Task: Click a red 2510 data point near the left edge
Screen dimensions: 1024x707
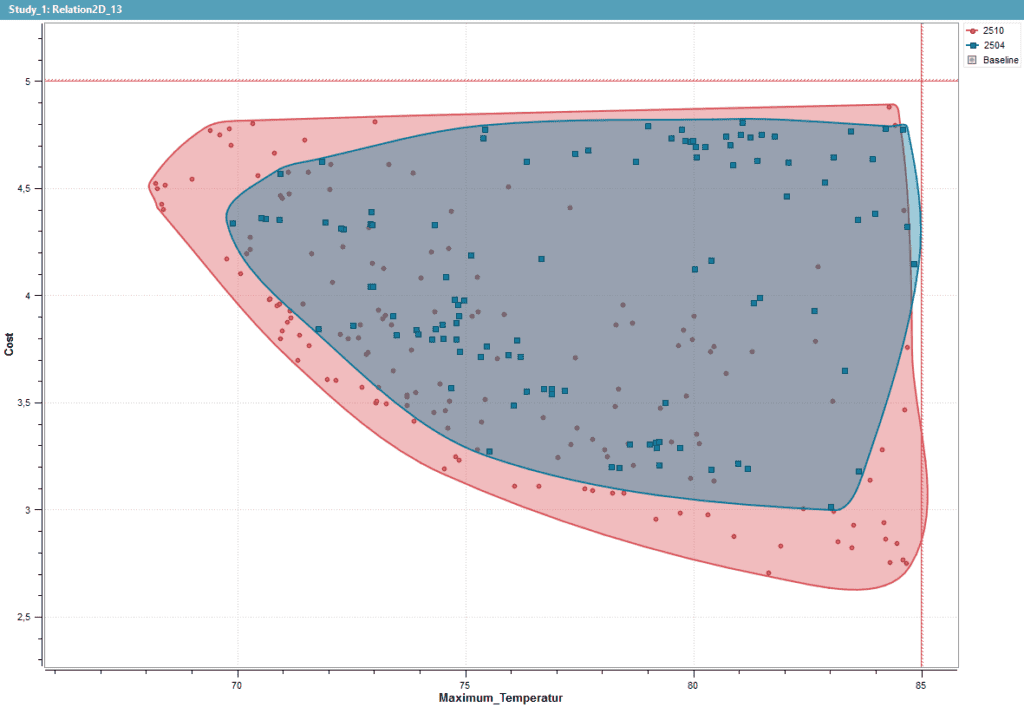Action: click(155, 185)
